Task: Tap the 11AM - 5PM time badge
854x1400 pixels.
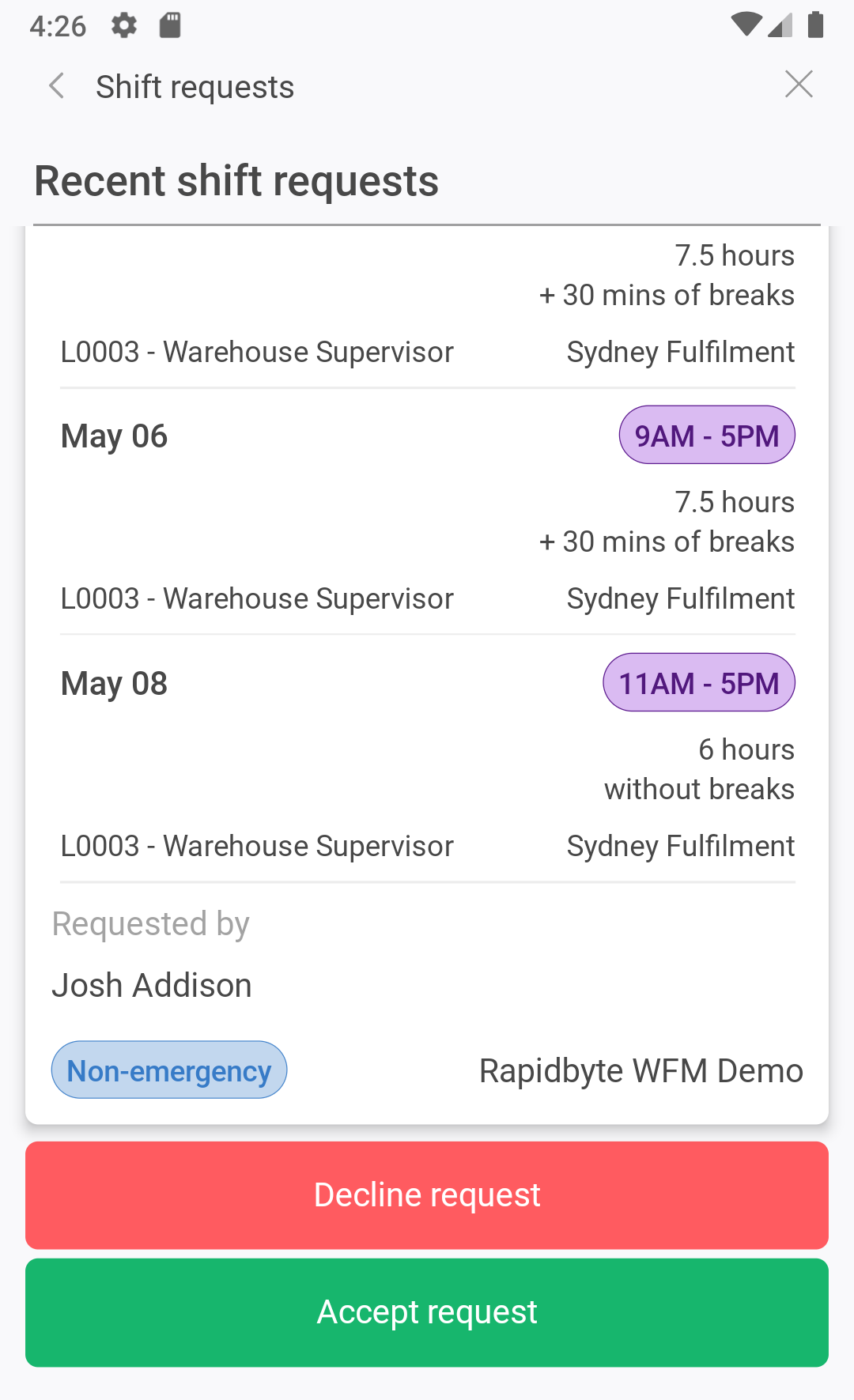Action: point(699,683)
